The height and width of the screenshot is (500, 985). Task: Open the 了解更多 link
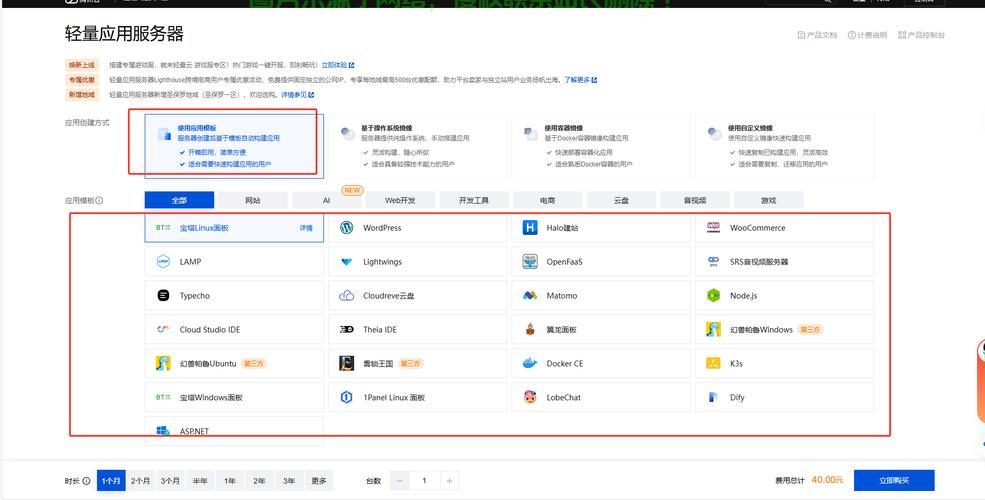580,80
